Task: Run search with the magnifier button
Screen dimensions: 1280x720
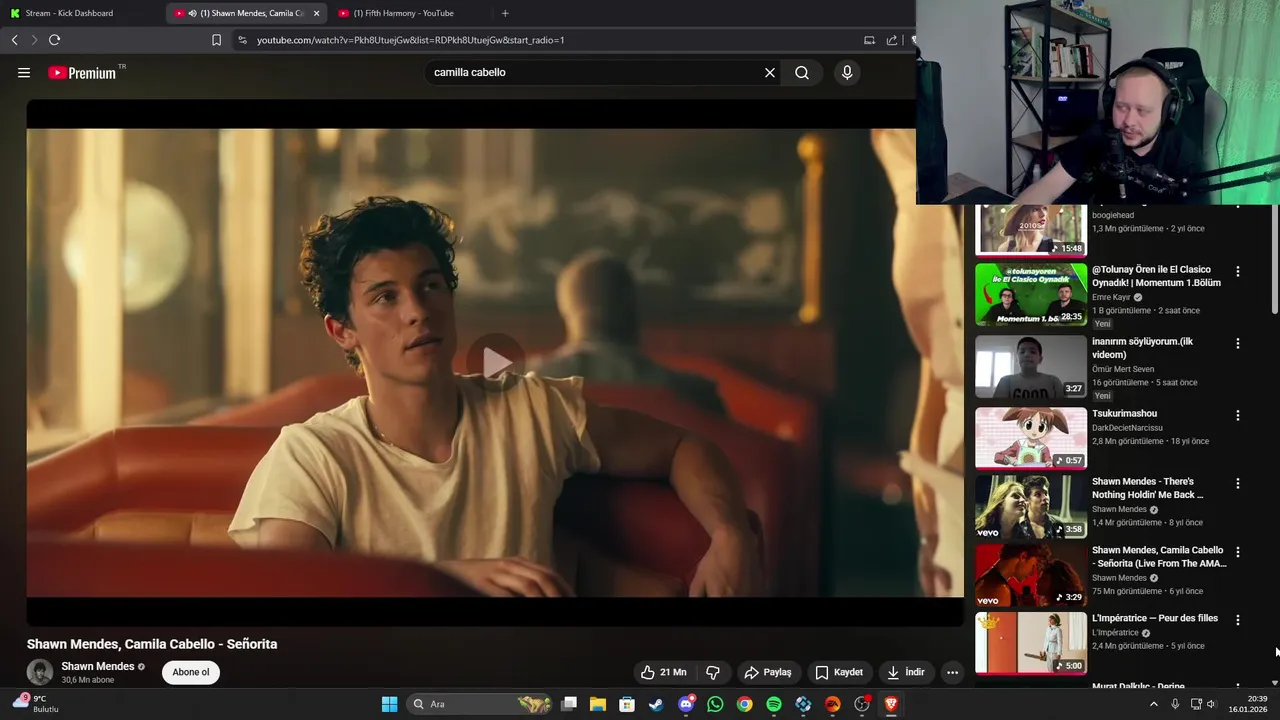Action: tap(802, 72)
